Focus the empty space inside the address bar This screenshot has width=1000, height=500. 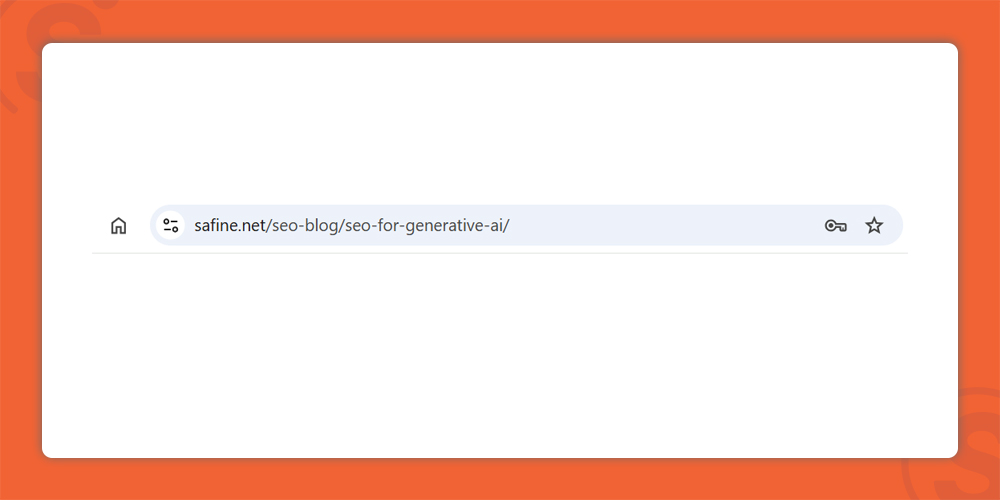[663, 225]
